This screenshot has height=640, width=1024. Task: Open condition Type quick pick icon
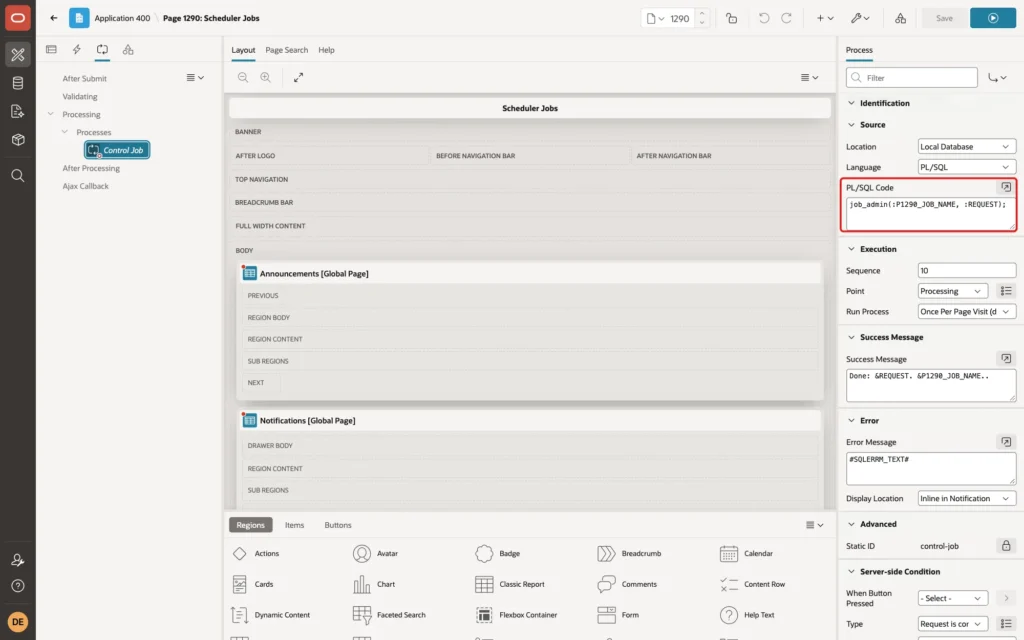pyautogui.click(x=1006, y=624)
